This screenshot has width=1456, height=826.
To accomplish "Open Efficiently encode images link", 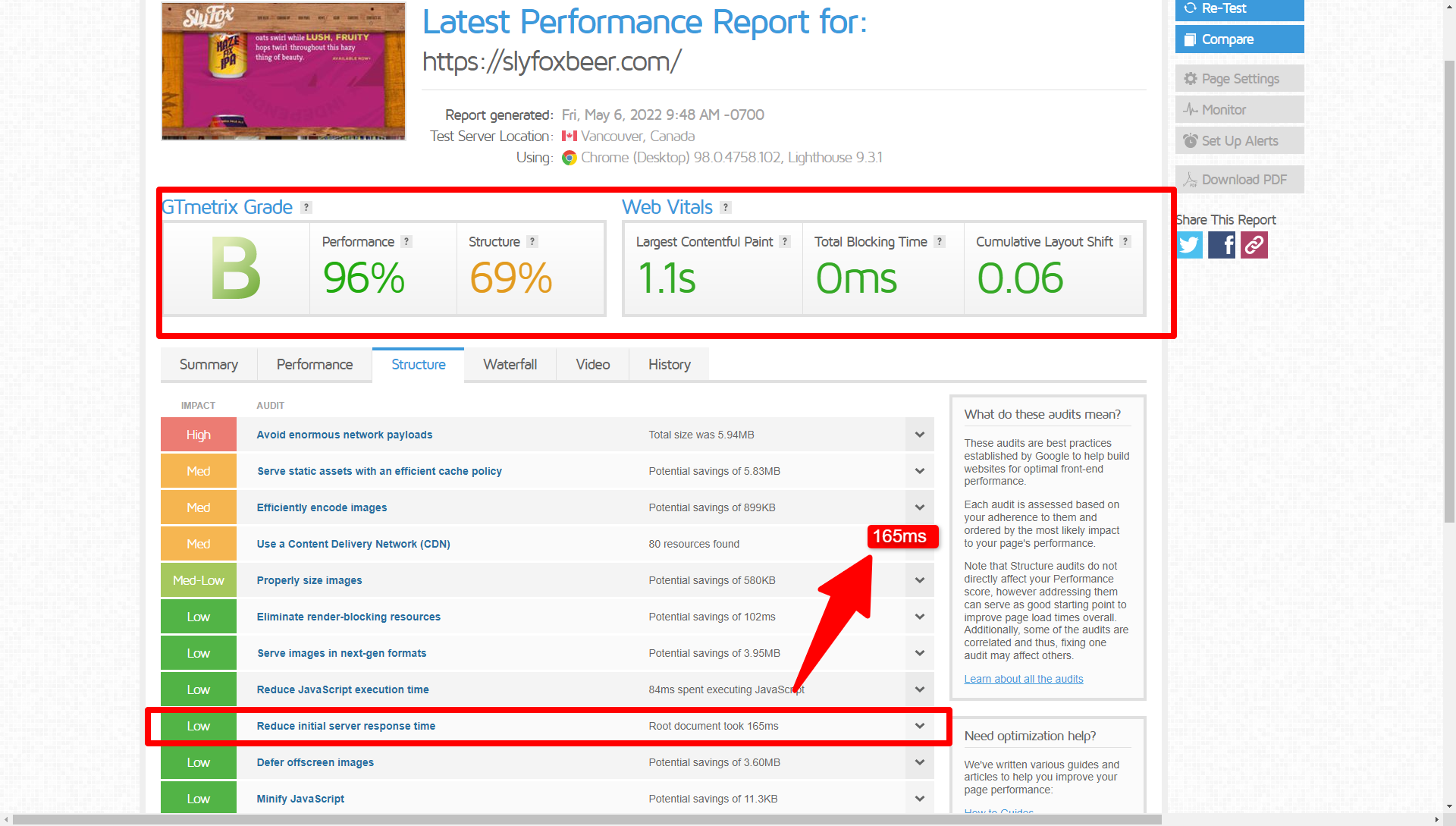I will (x=322, y=507).
